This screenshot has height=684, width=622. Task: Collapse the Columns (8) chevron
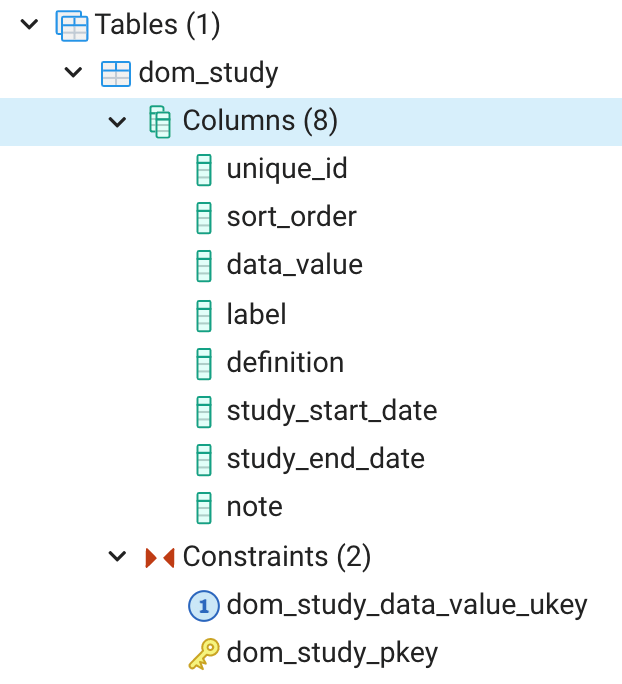click(117, 122)
